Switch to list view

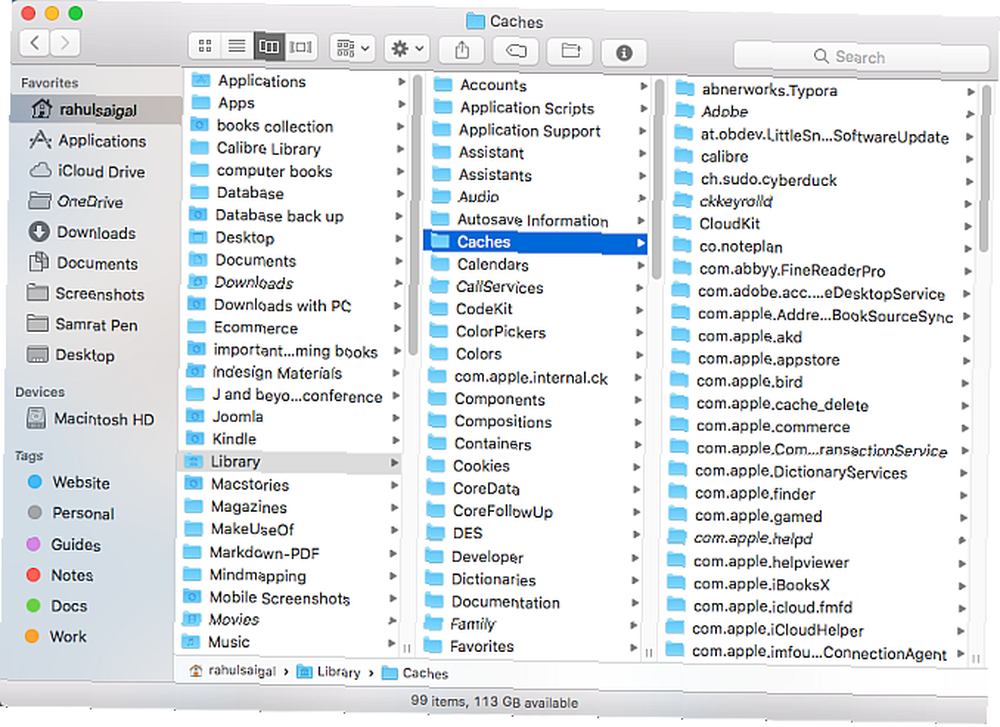pos(237,46)
